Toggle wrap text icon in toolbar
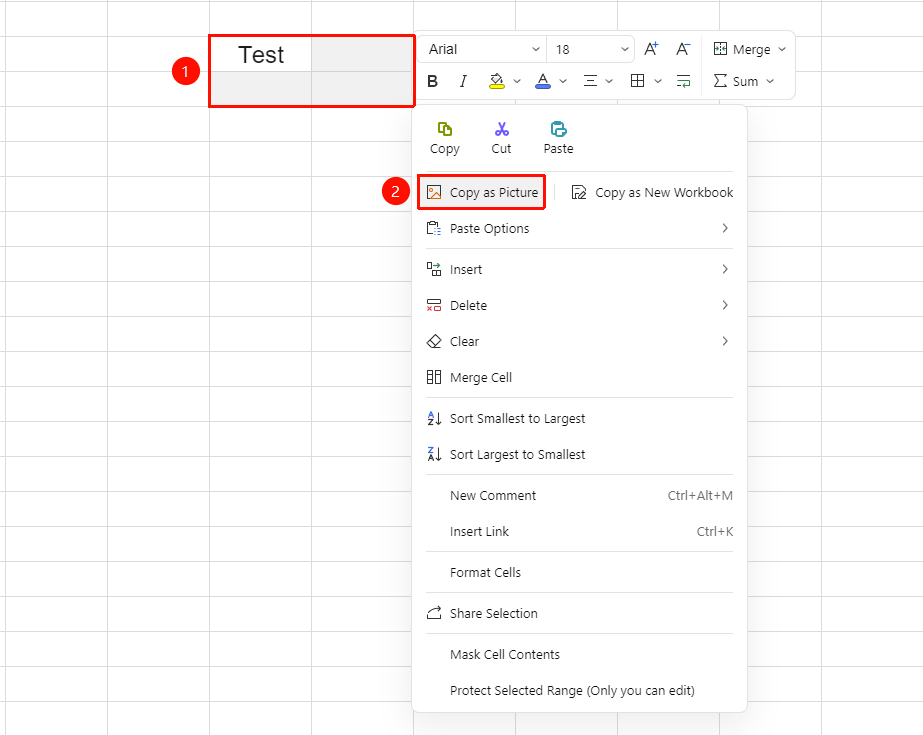 pos(683,81)
